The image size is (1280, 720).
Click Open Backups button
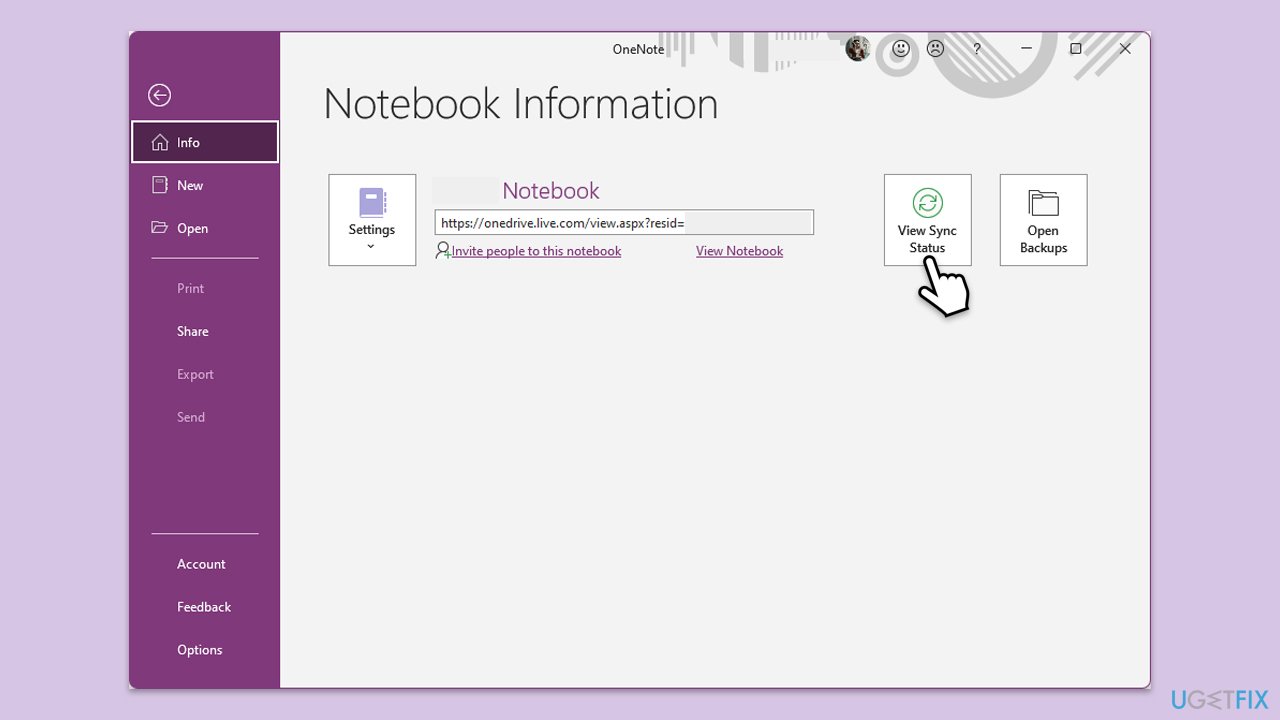click(1043, 220)
